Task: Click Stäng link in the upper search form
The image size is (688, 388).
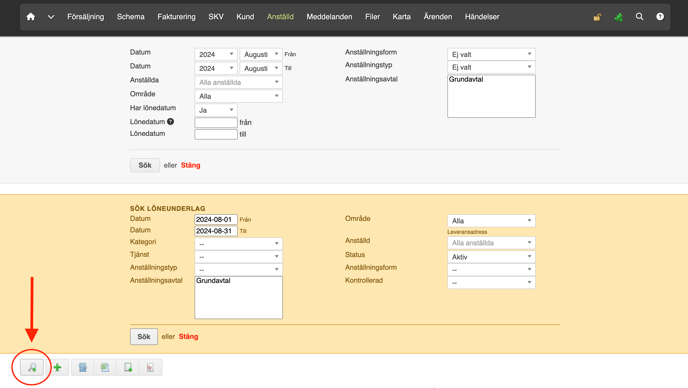Action: 190,165
